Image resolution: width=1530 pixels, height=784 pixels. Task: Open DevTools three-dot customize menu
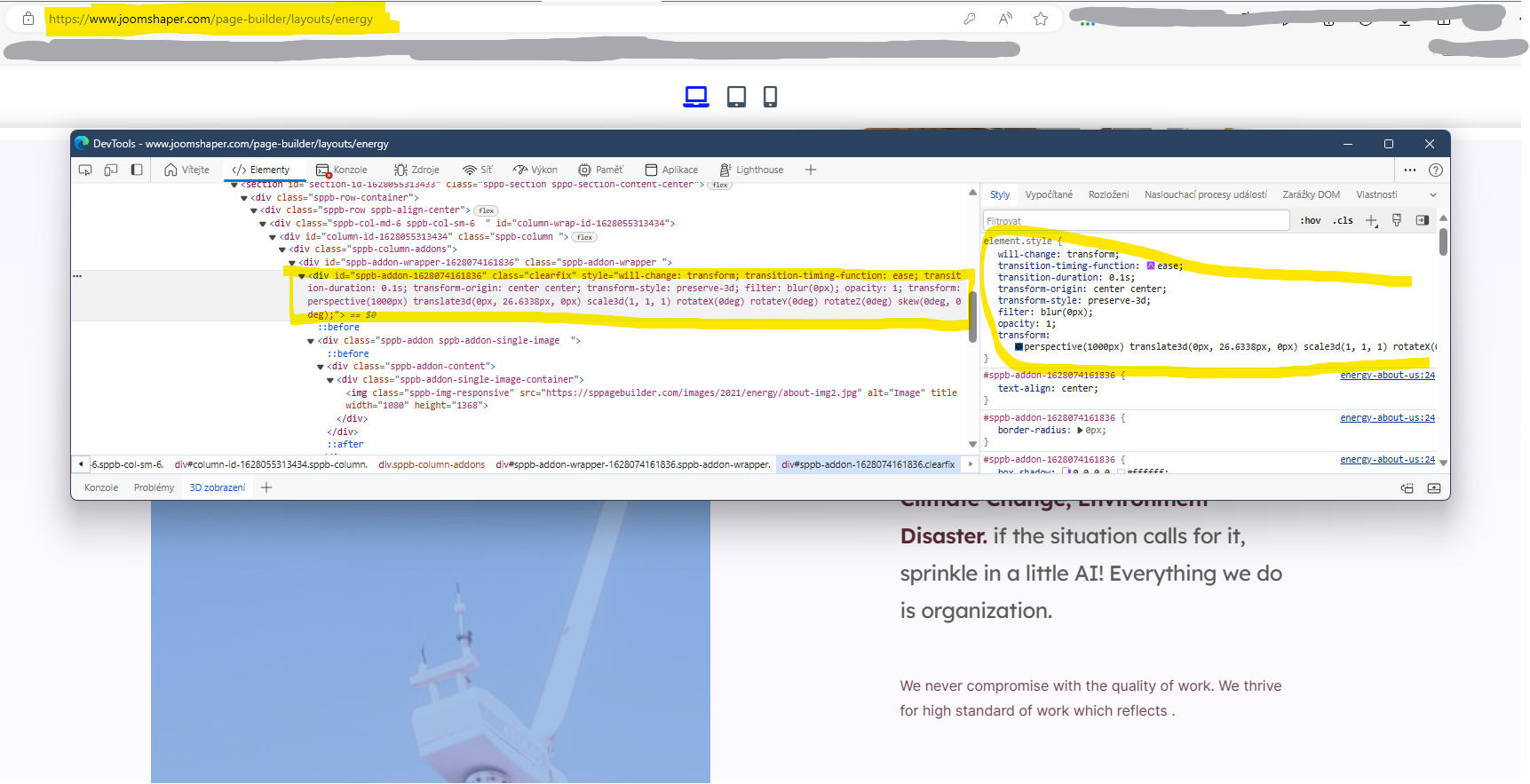1410,170
